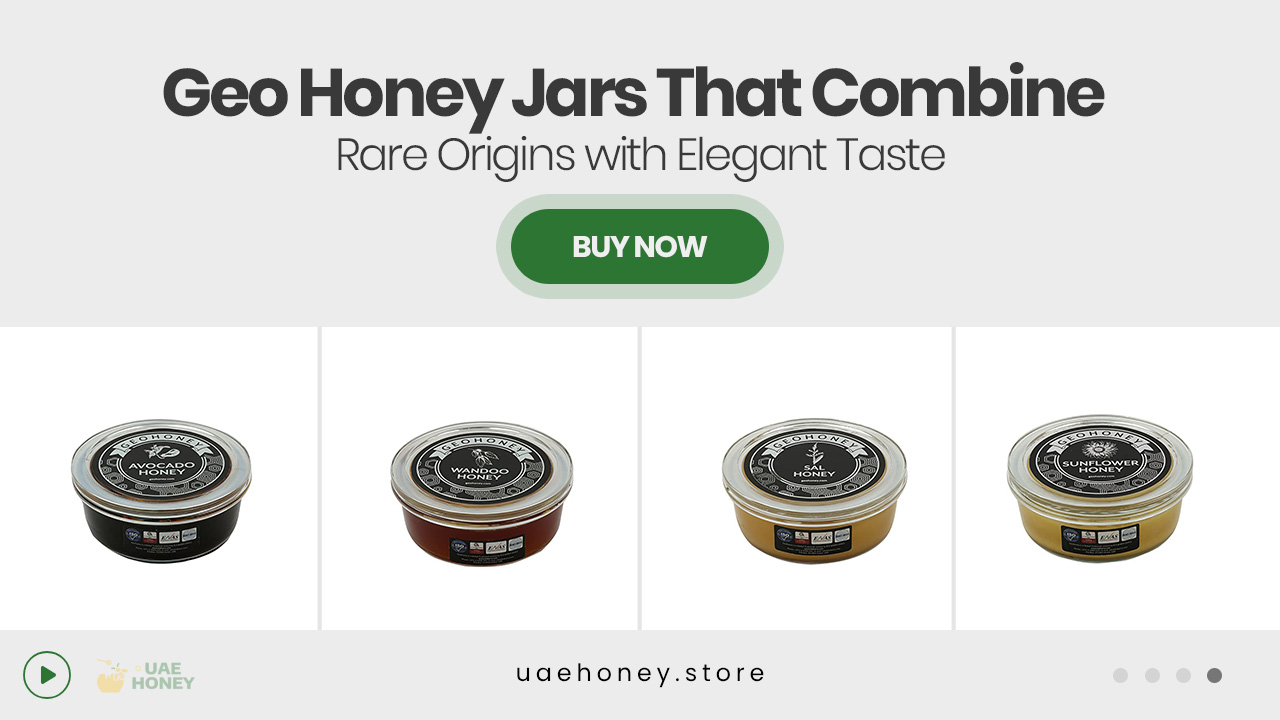Open the Avocado Honey jar product
Screen dimensions: 1280x720
pyautogui.click(x=161, y=491)
